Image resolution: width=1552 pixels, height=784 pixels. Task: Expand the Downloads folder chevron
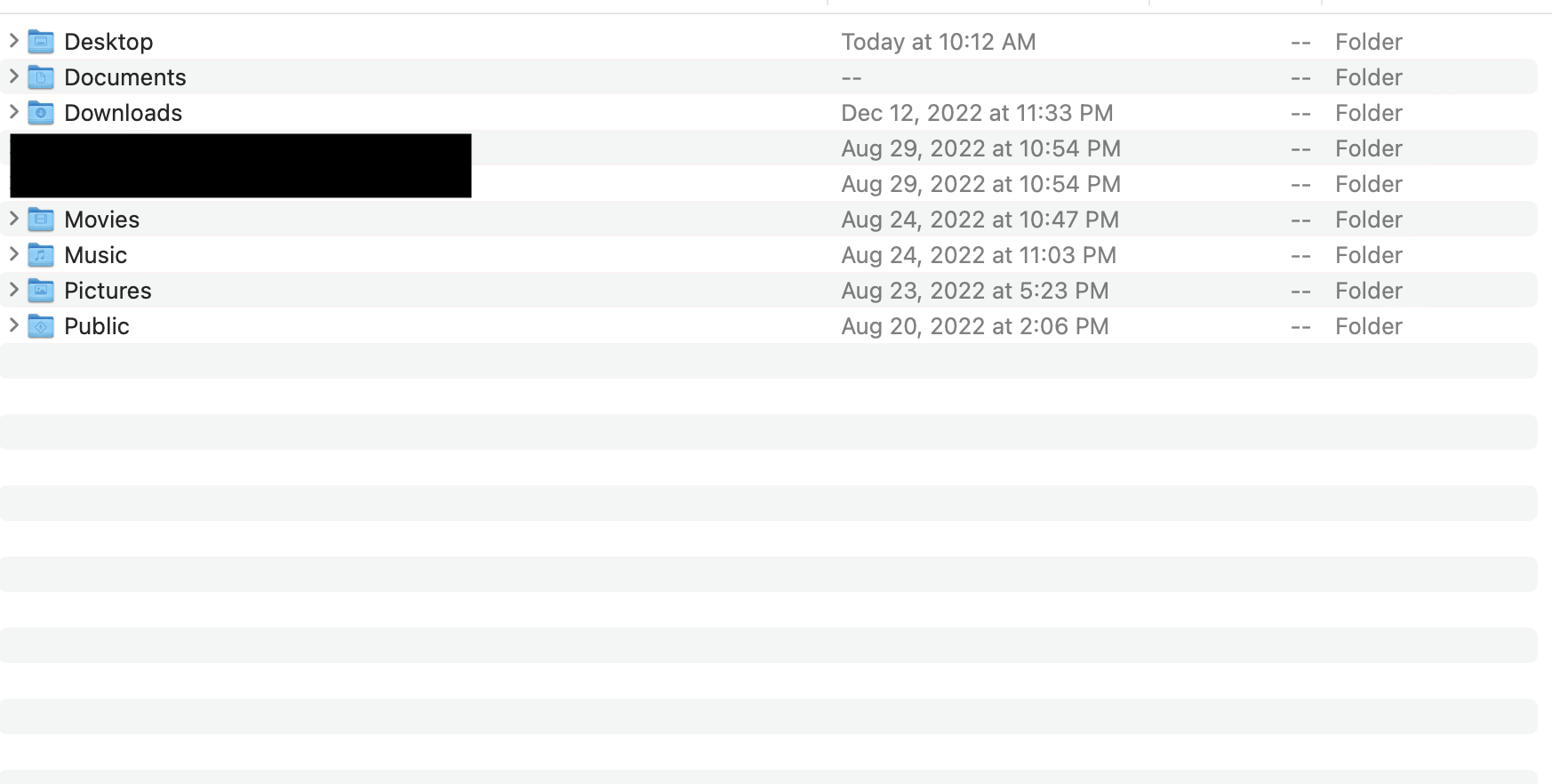pos(13,112)
